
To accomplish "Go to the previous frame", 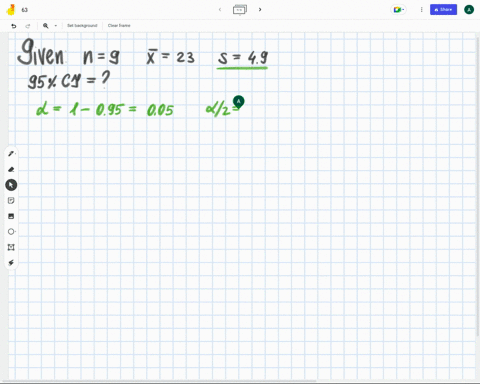I will [x=220, y=10].
